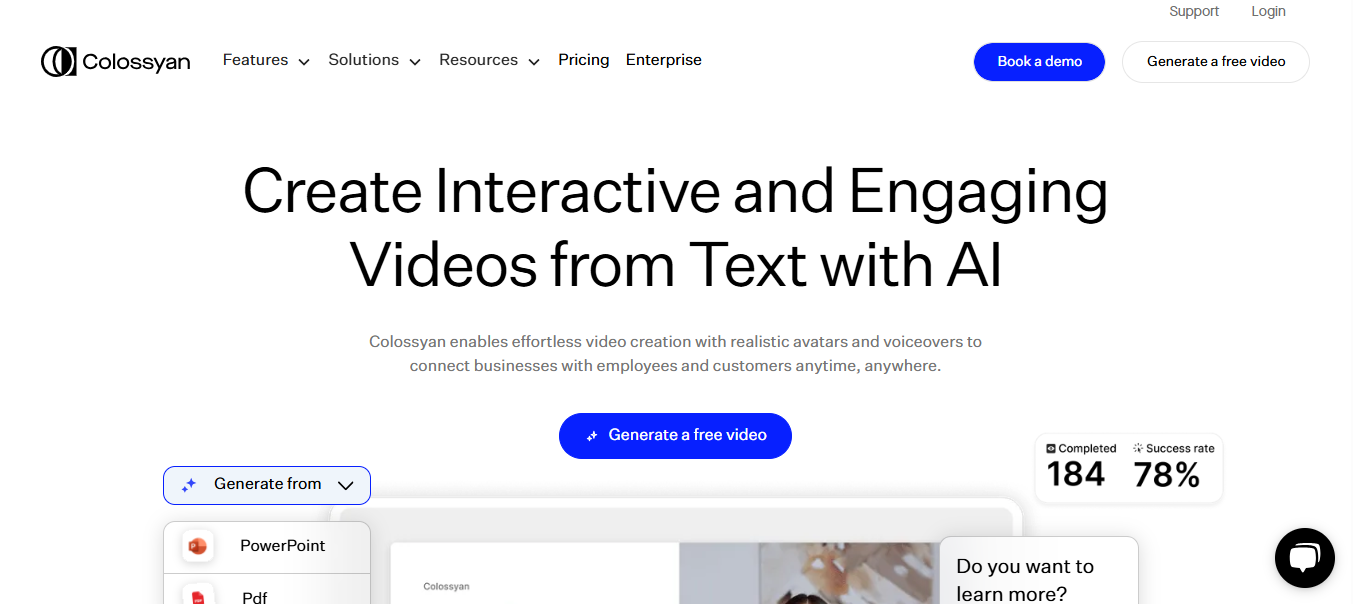The height and width of the screenshot is (604, 1353).
Task: Click the Login link
Action: pyautogui.click(x=1268, y=11)
